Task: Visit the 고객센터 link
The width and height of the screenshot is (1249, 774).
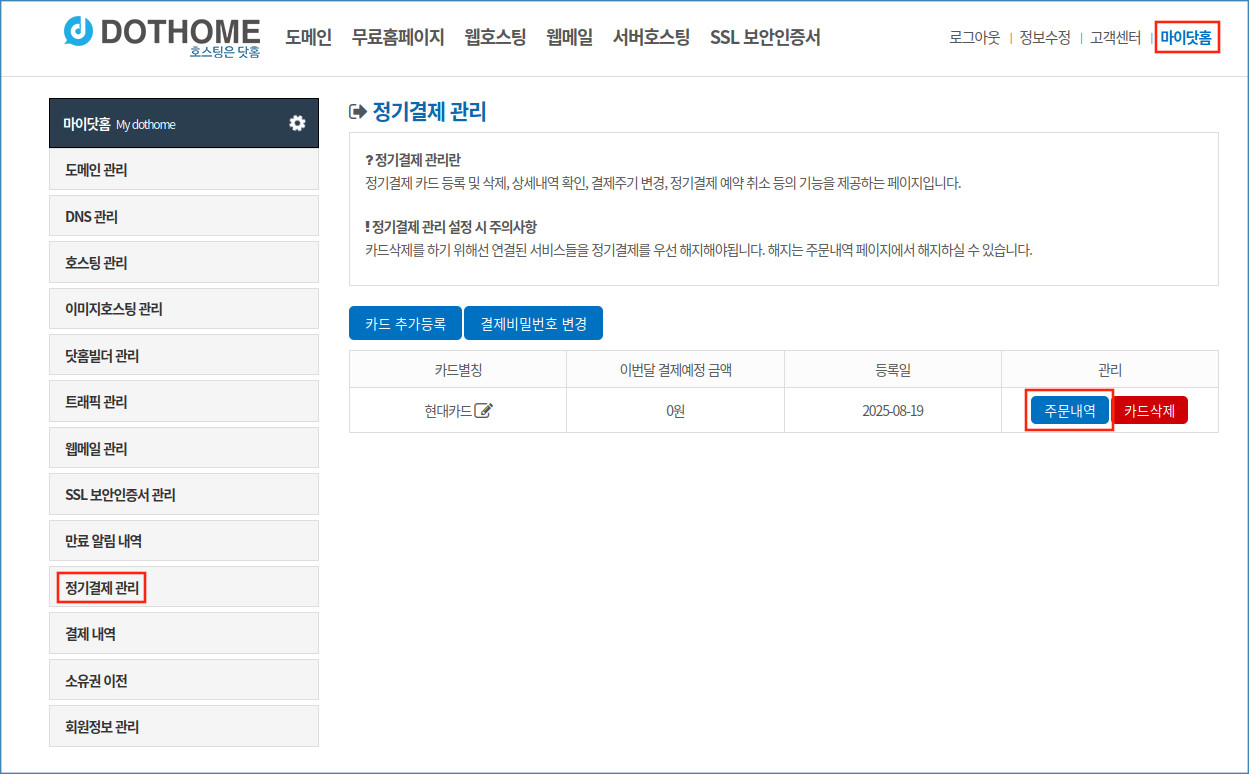Action: coord(1115,38)
